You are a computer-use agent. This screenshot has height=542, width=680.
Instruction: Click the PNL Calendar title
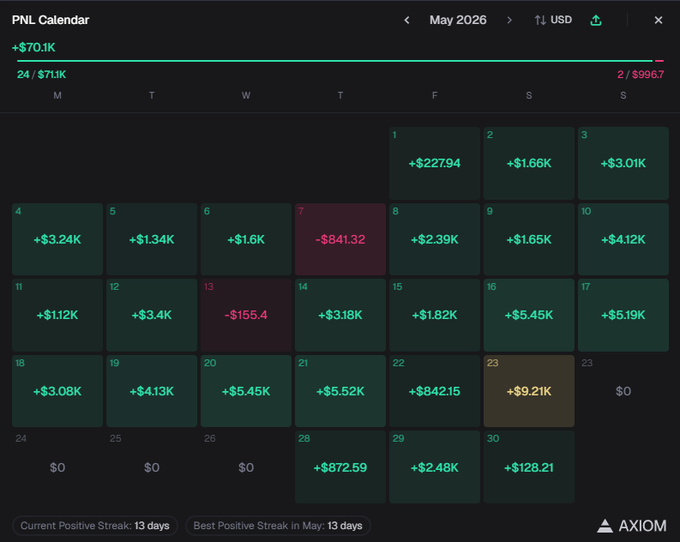coord(50,20)
